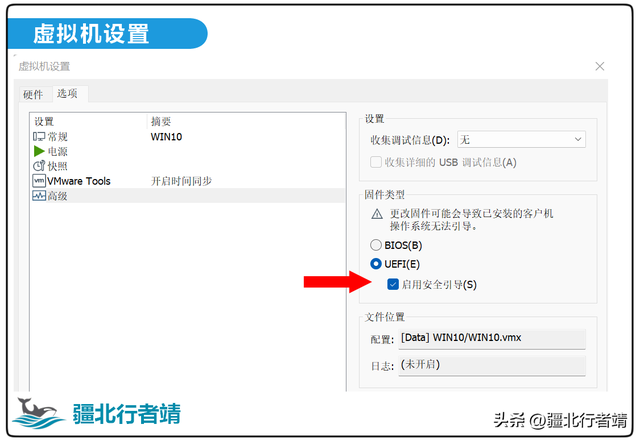Select the UEFI(E) firmware radio button
Screen dimensions: 640x441
pos(376,264)
